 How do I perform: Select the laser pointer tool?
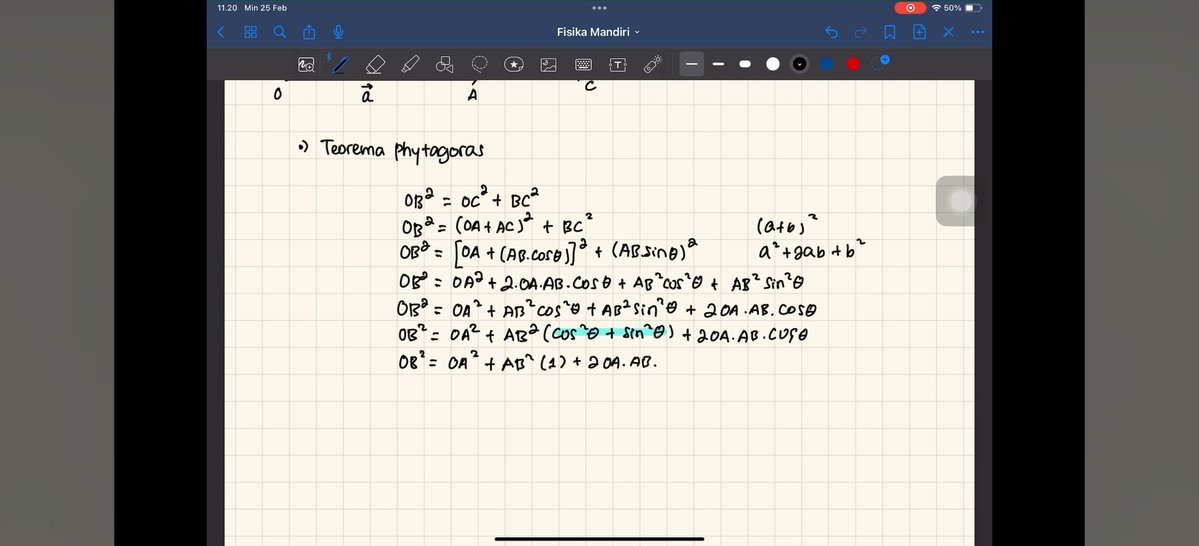point(652,65)
